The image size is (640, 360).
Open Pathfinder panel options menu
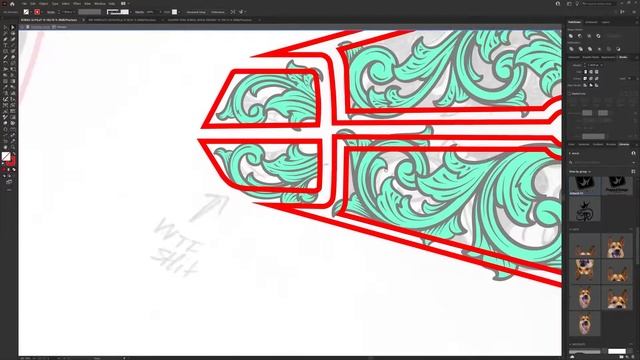[636, 22]
